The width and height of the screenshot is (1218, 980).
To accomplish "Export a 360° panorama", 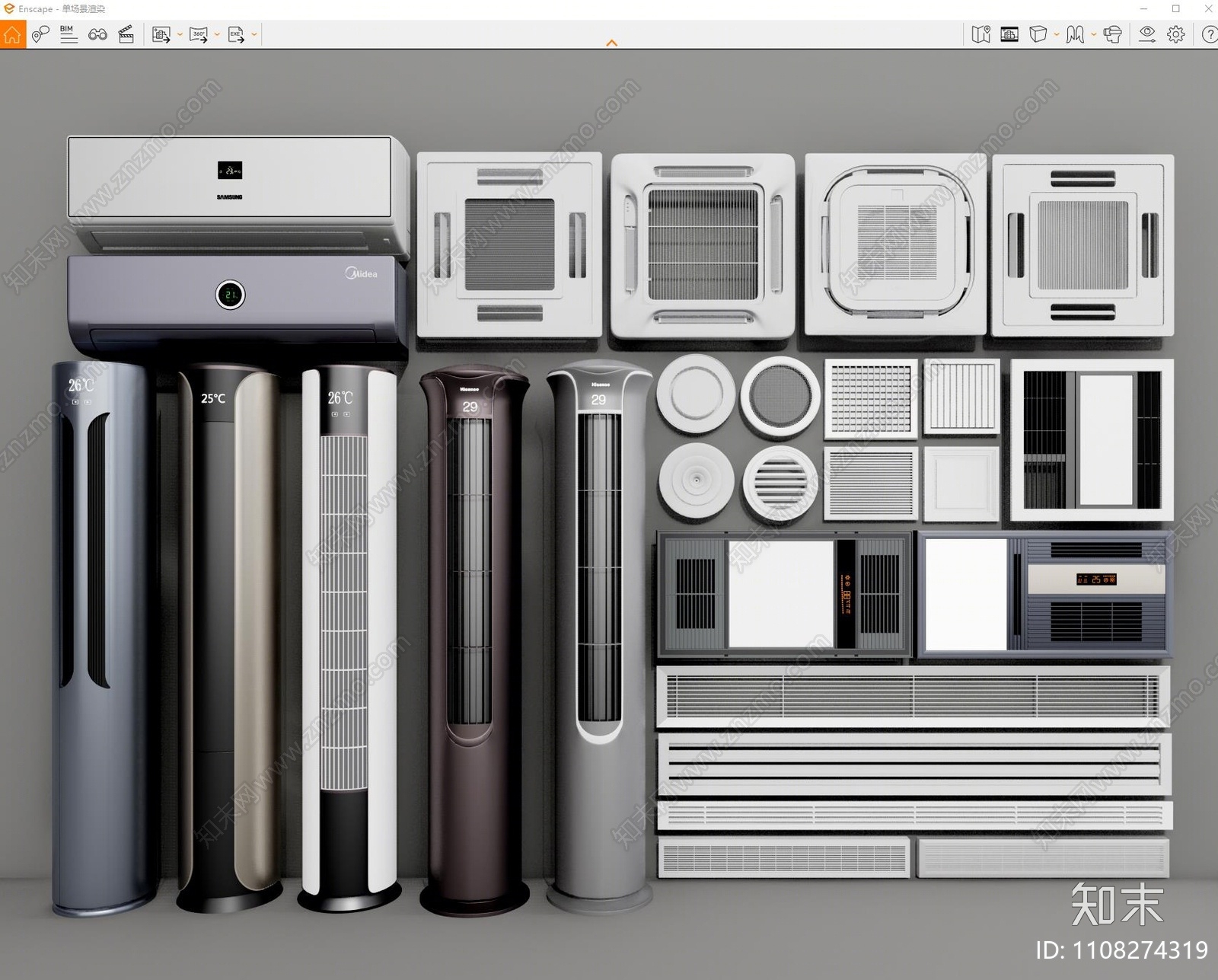I will [x=199, y=34].
